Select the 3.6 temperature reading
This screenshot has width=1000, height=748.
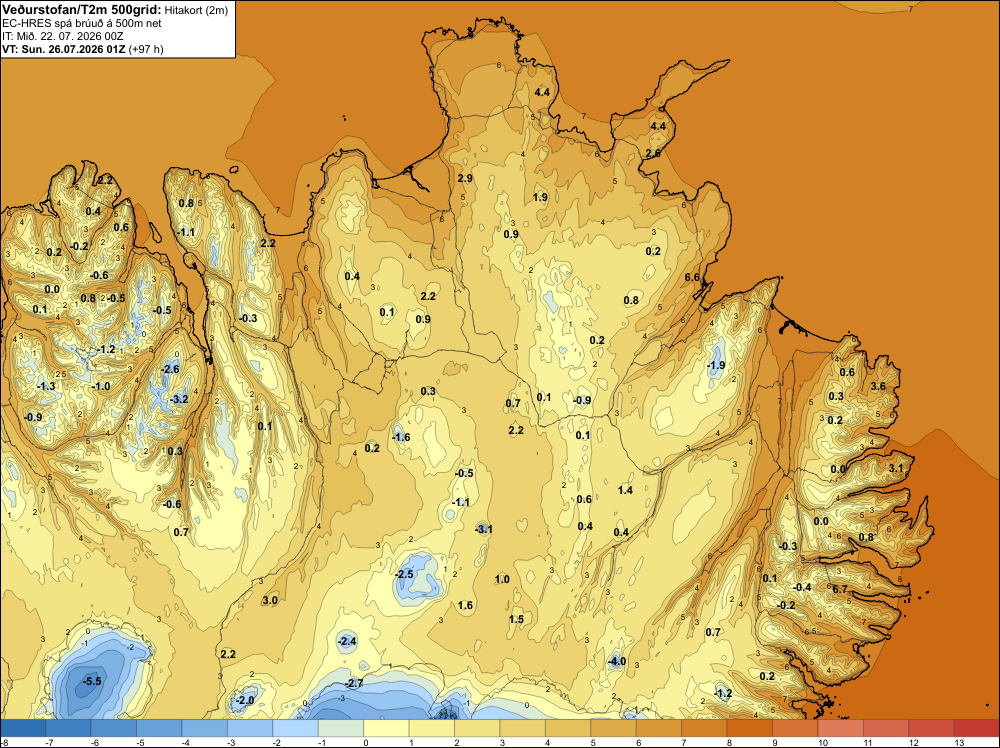[878, 386]
